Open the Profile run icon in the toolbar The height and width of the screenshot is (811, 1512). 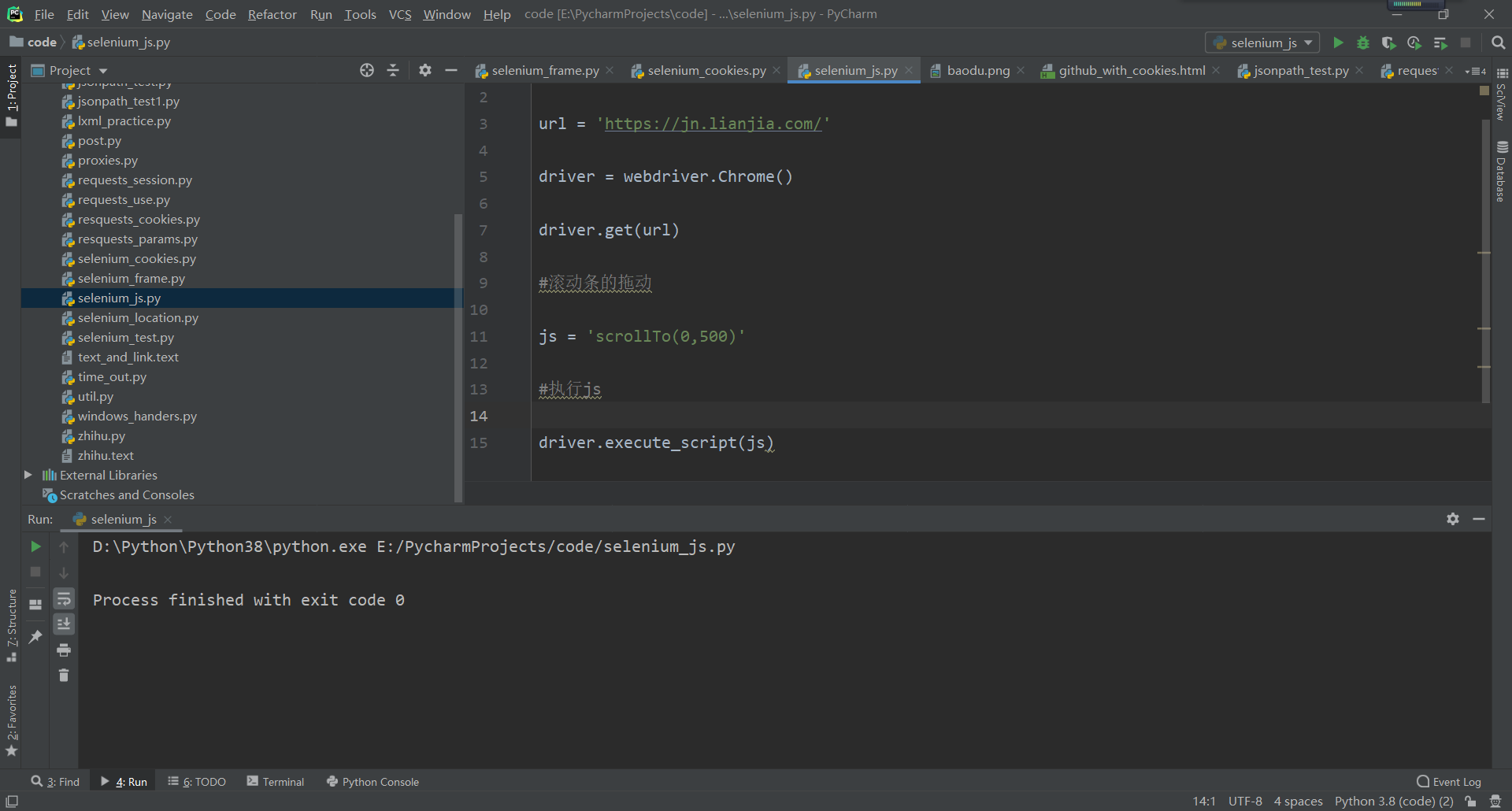click(x=1414, y=43)
